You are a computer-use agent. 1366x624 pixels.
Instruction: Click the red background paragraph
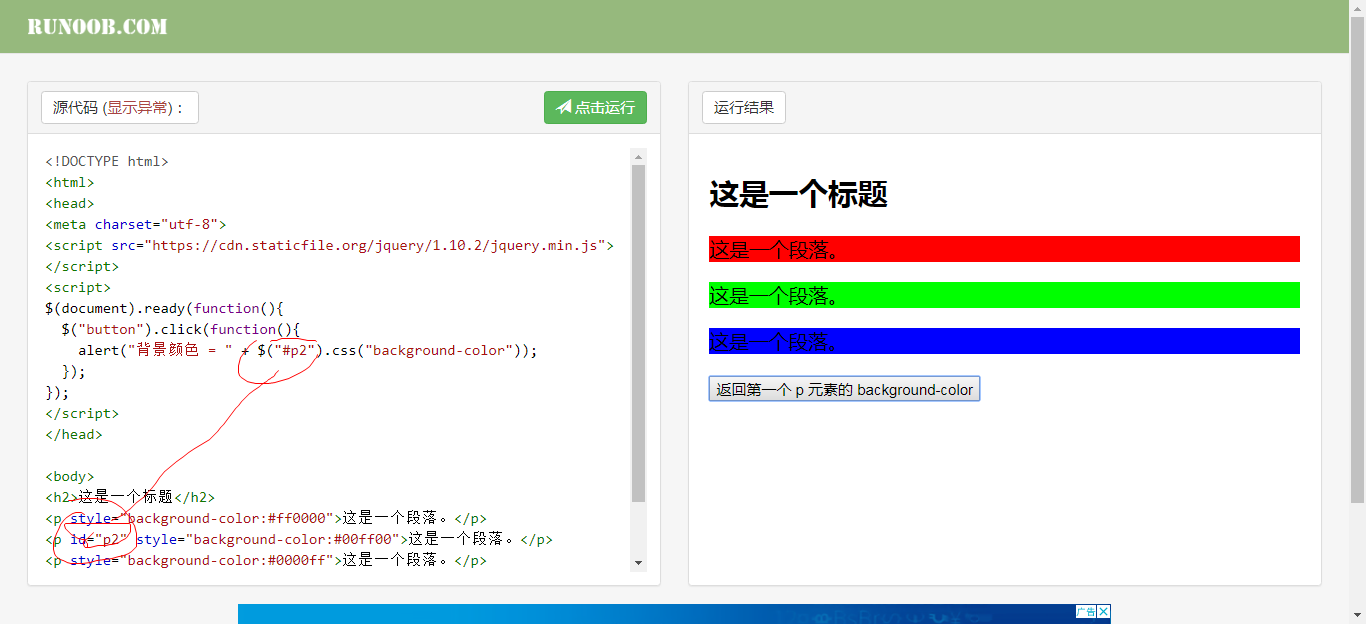[1004, 249]
